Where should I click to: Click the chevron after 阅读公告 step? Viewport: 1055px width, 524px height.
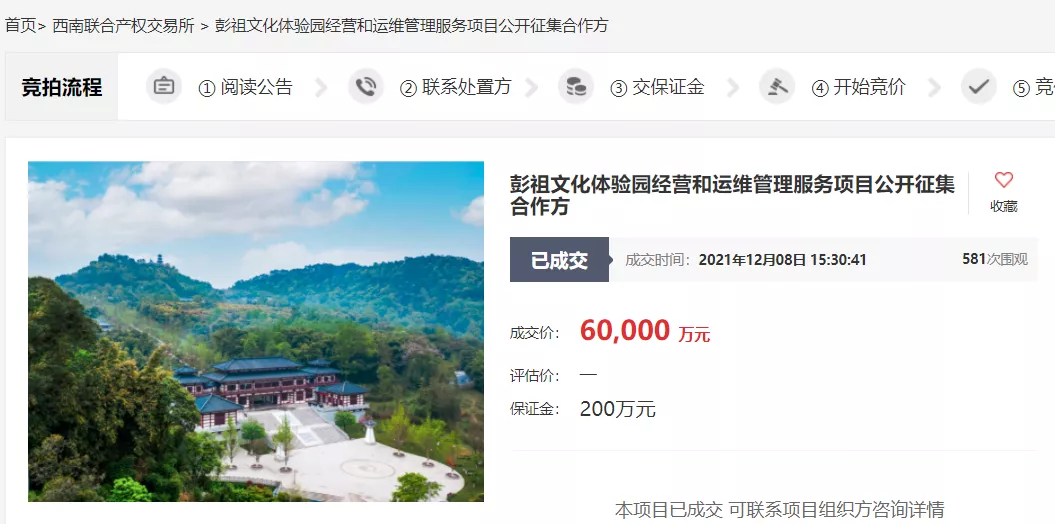pyautogui.click(x=321, y=87)
